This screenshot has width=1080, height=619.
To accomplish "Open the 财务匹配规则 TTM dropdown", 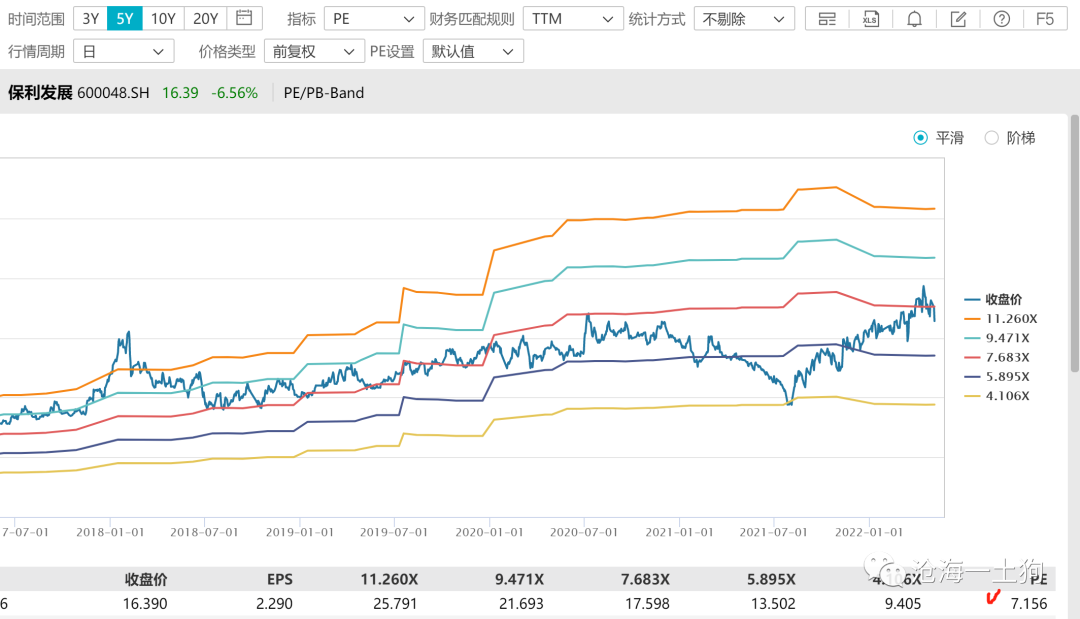I will click(573, 19).
